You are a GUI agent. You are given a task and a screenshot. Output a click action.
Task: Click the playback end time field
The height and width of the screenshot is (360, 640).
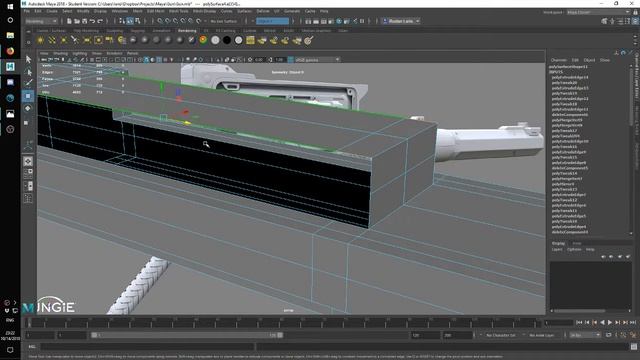point(425,335)
